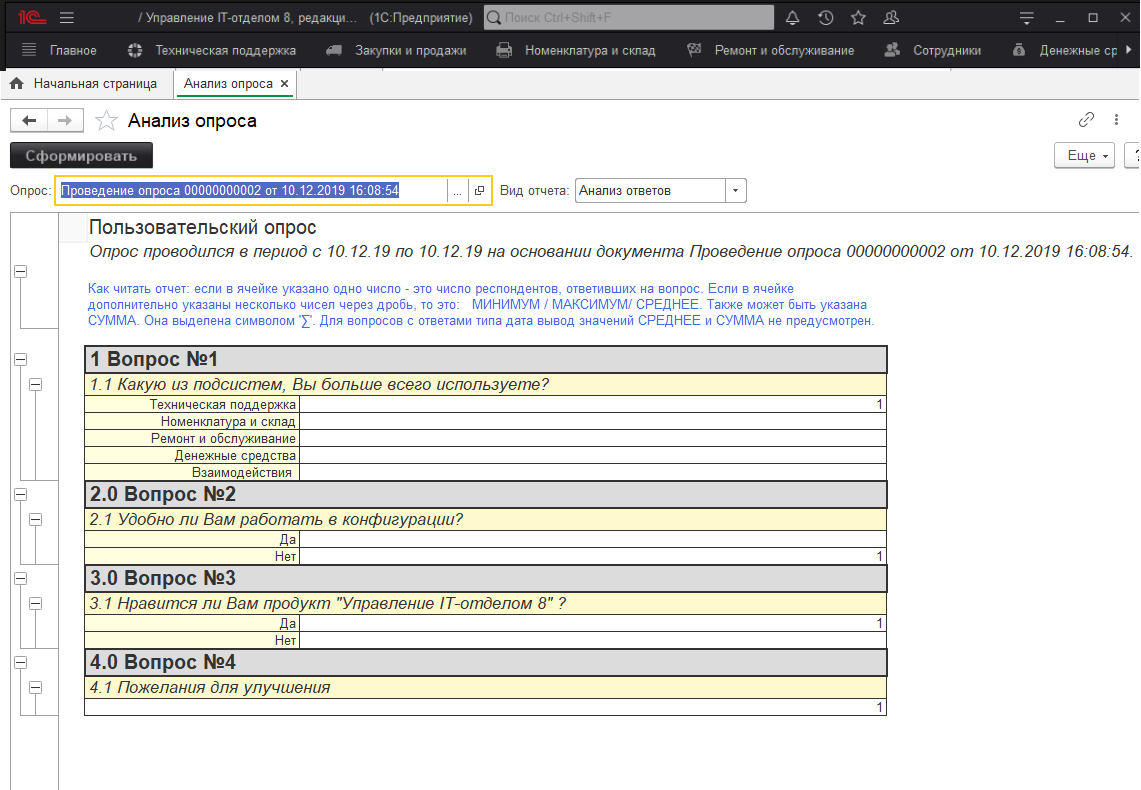This screenshot has height=790, width=1141.
Task: Collapse the Вопрос №2 group
Action: coord(20,494)
